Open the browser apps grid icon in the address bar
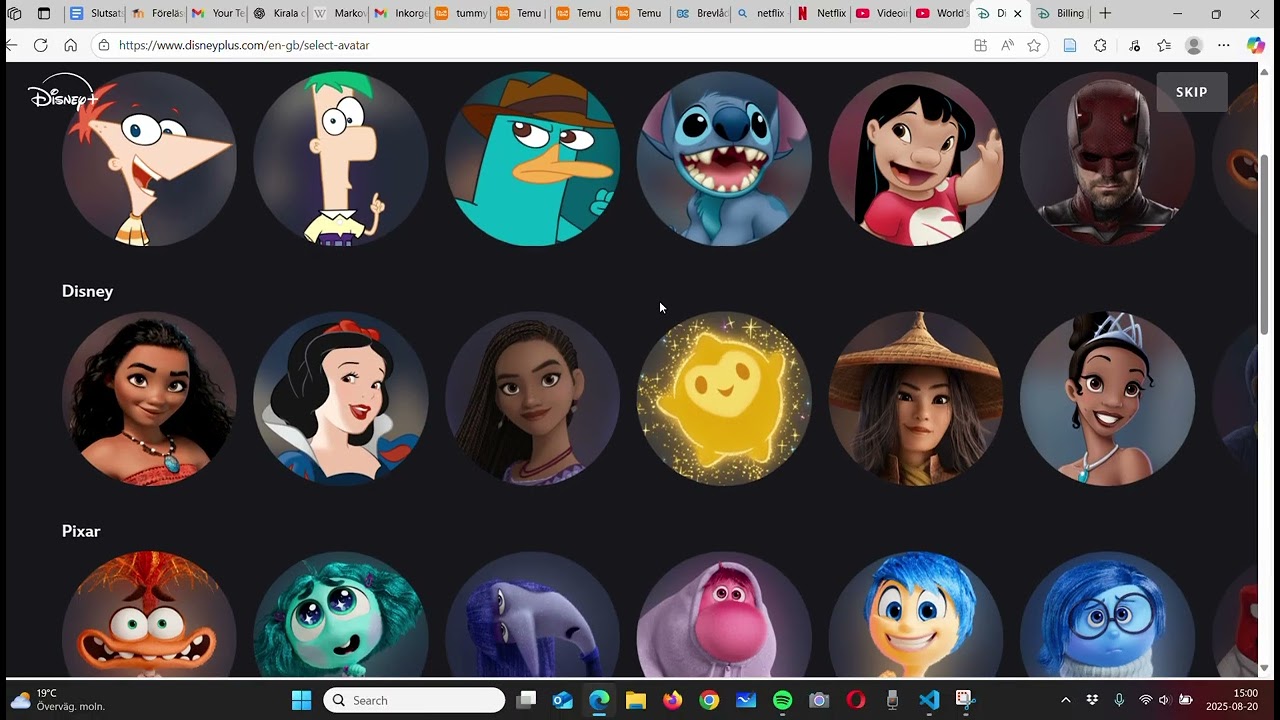Image resolution: width=1280 pixels, height=720 pixels. tap(980, 45)
